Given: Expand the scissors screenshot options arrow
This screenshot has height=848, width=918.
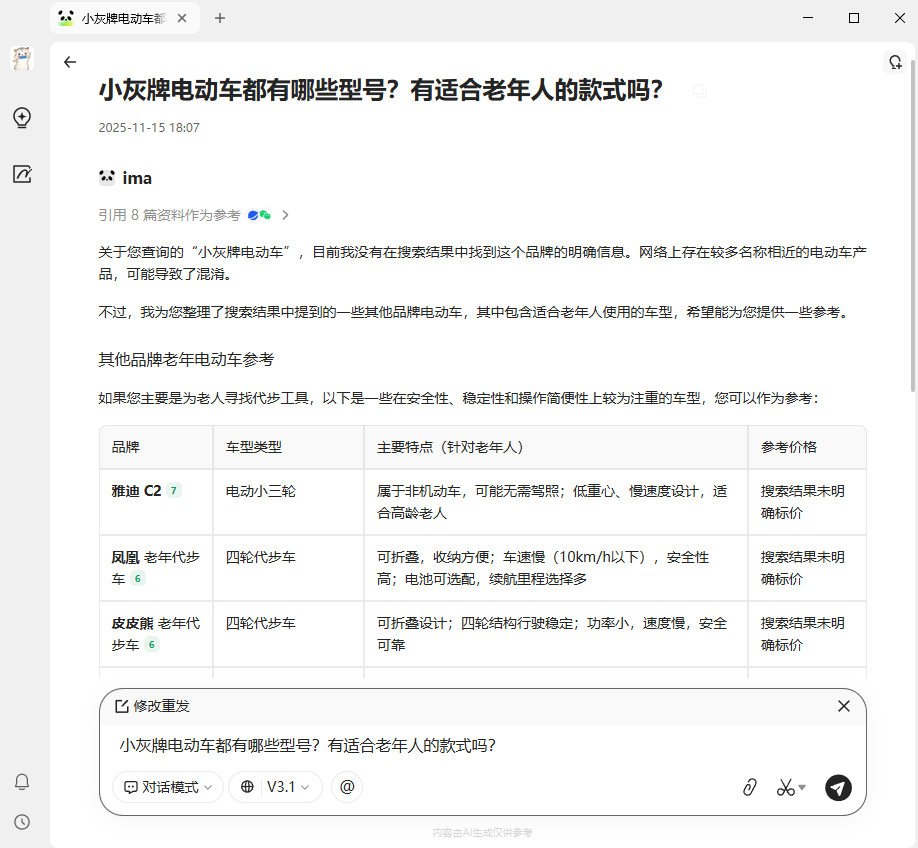Looking at the screenshot, I should [x=802, y=787].
